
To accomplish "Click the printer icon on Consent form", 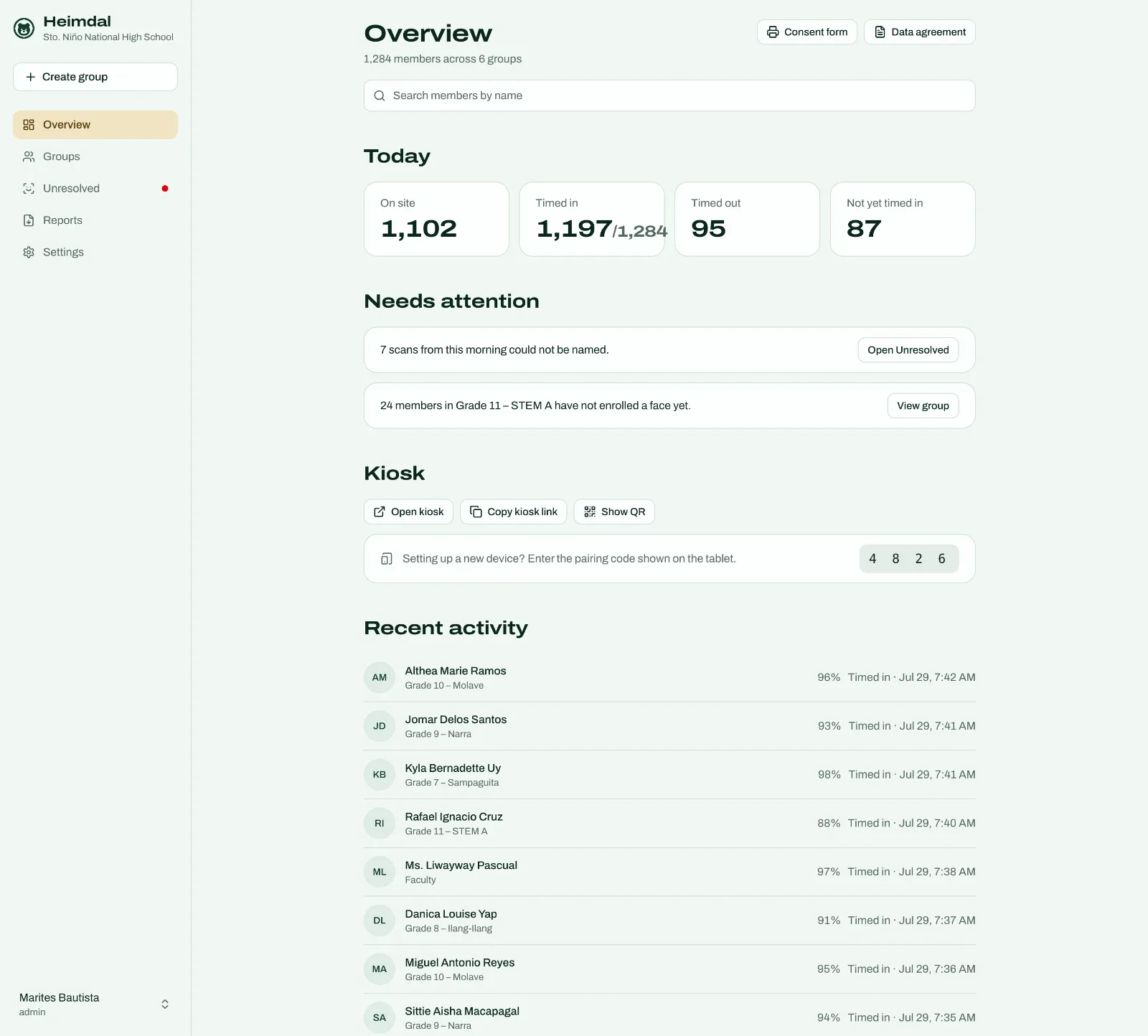I will point(773,32).
